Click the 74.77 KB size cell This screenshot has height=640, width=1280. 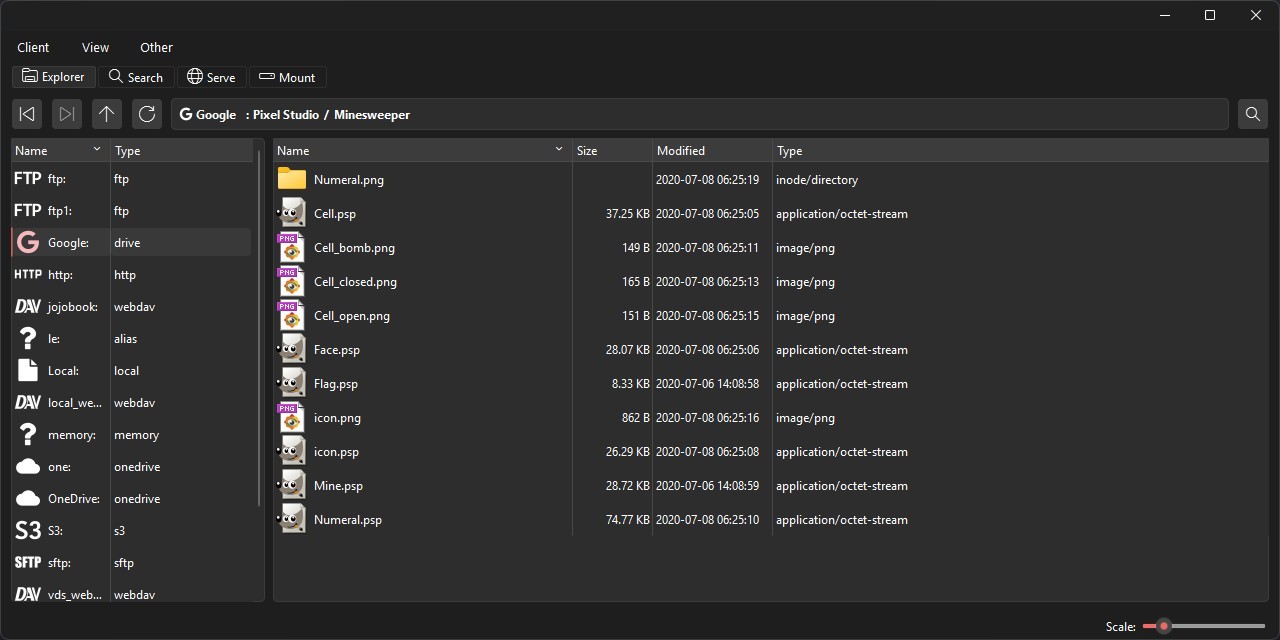pos(628,520)
